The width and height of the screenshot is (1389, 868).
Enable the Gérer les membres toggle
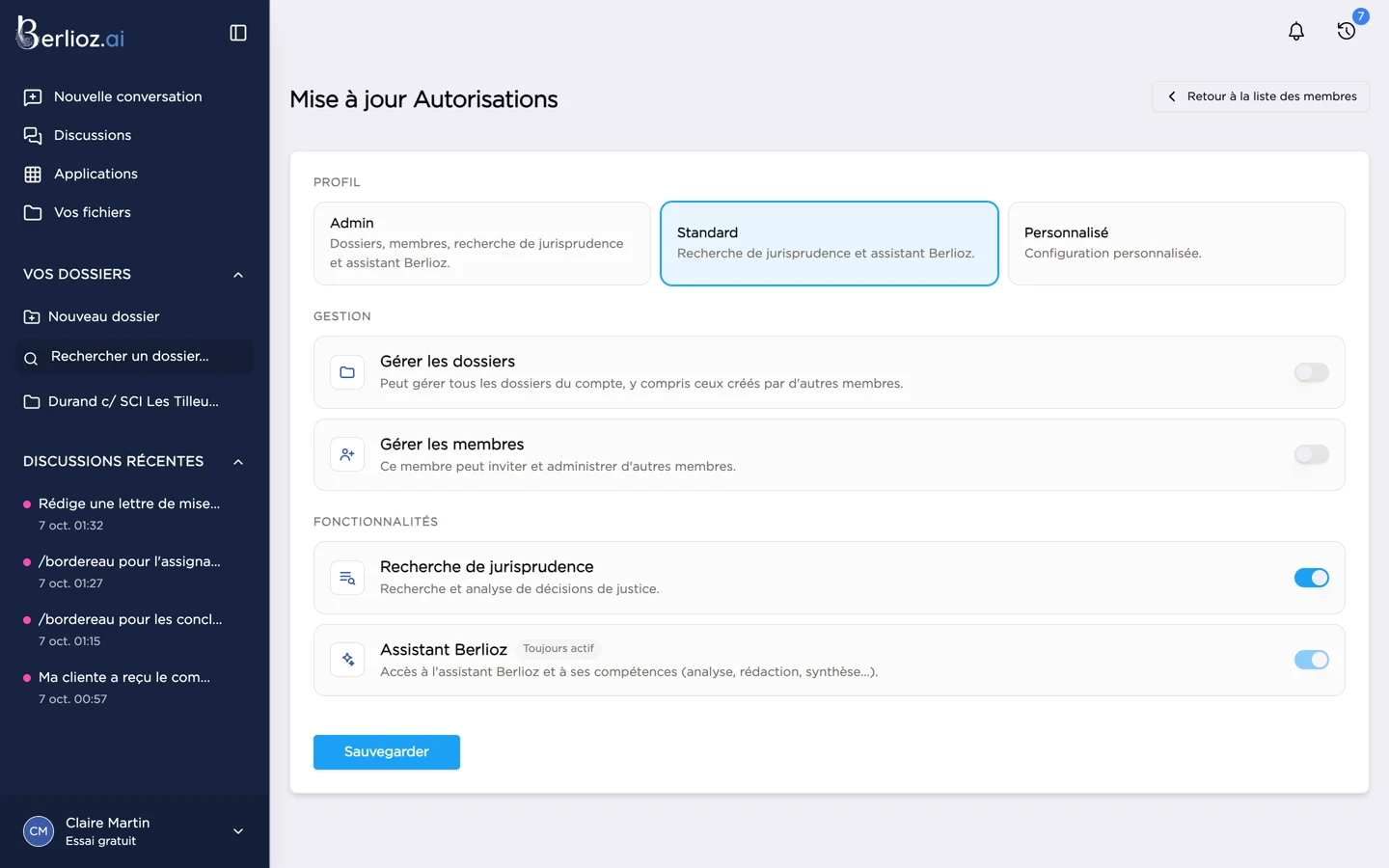(1311, 454)
